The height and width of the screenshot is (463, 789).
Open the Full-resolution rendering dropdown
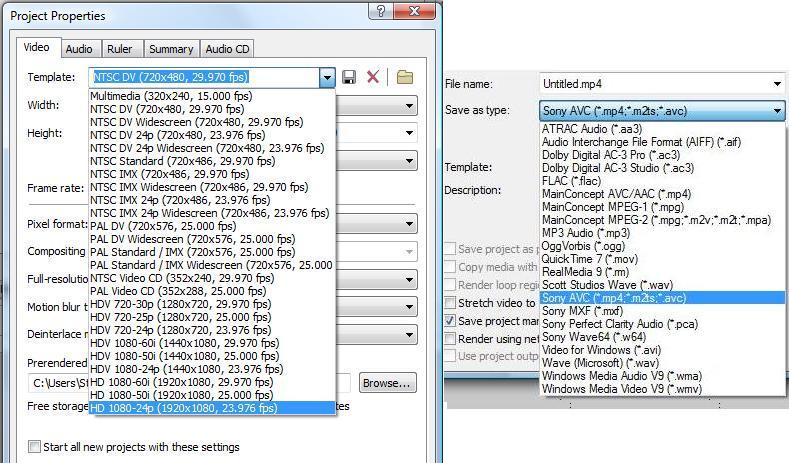[409, 279]
